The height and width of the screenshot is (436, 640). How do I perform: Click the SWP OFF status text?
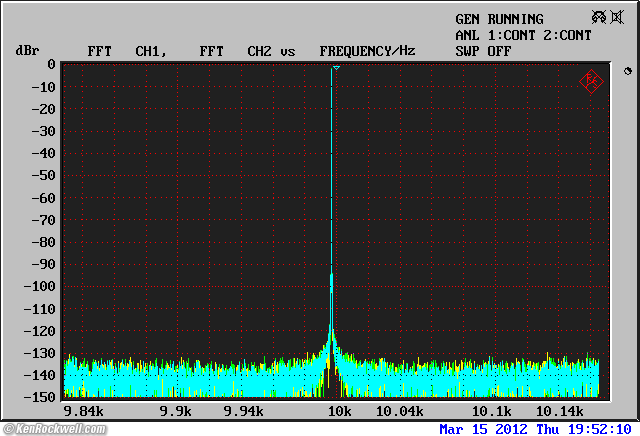[x=483, y=51]
